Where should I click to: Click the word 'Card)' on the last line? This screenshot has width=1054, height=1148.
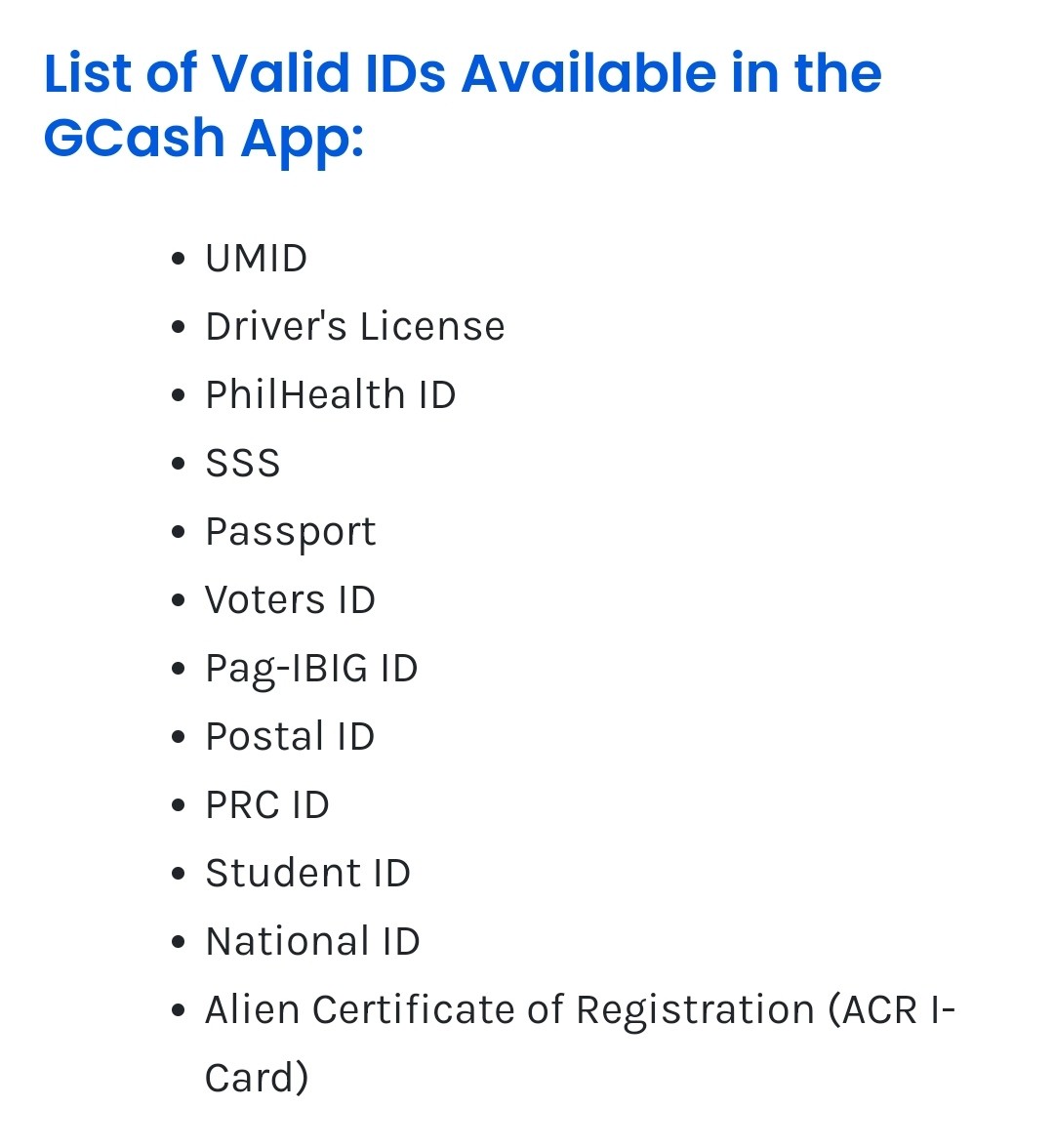pos(257,1078)
